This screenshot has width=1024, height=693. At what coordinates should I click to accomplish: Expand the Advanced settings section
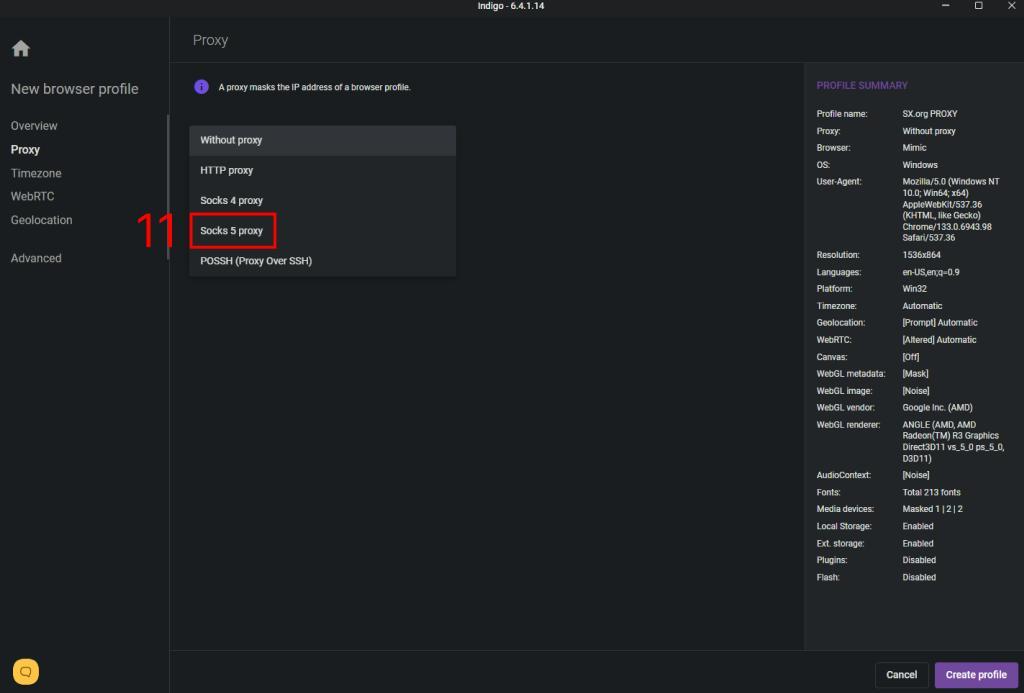pos(36,258)
